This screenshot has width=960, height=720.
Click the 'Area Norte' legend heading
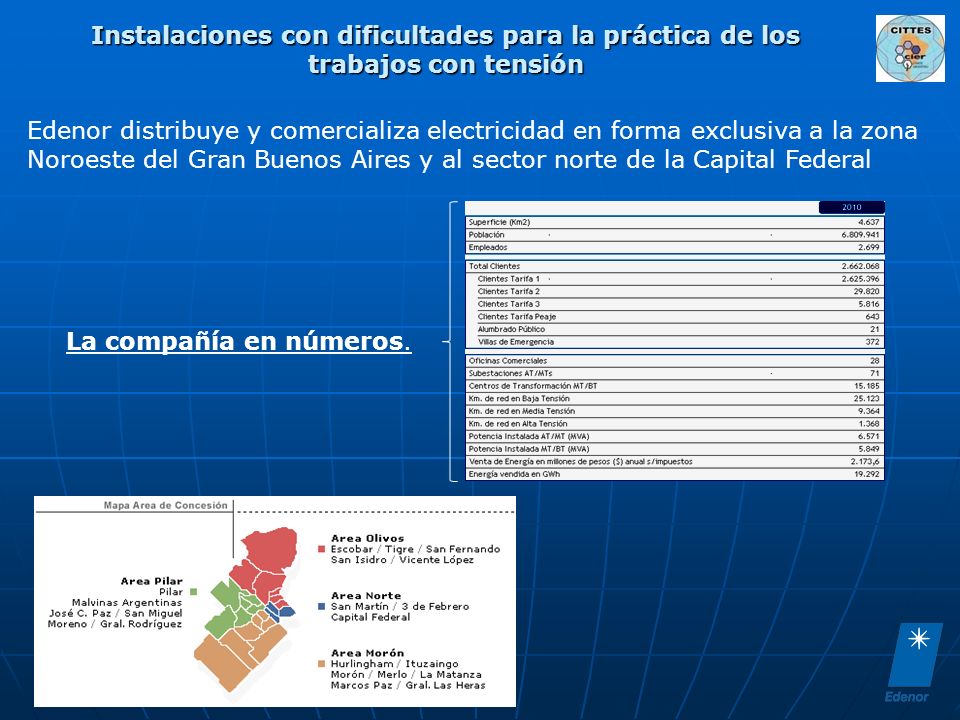366,596
